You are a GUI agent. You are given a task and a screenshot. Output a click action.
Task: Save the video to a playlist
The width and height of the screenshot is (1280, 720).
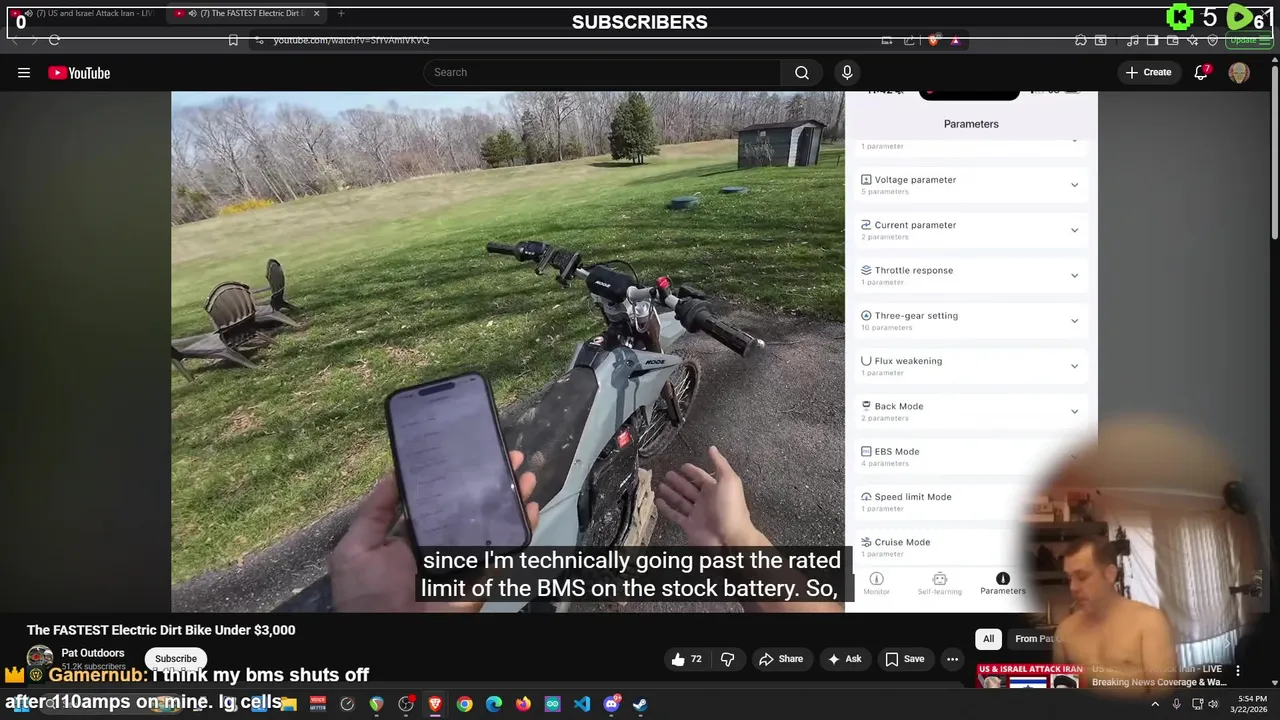pos(905,659)
